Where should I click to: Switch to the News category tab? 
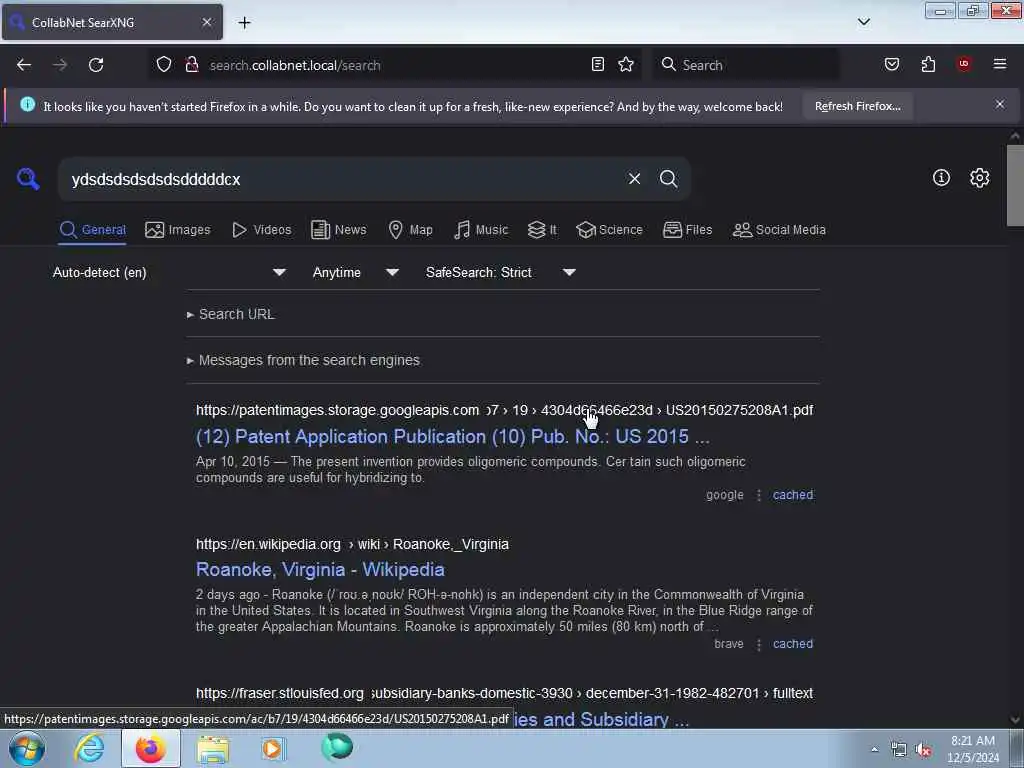tap(339, 230)
